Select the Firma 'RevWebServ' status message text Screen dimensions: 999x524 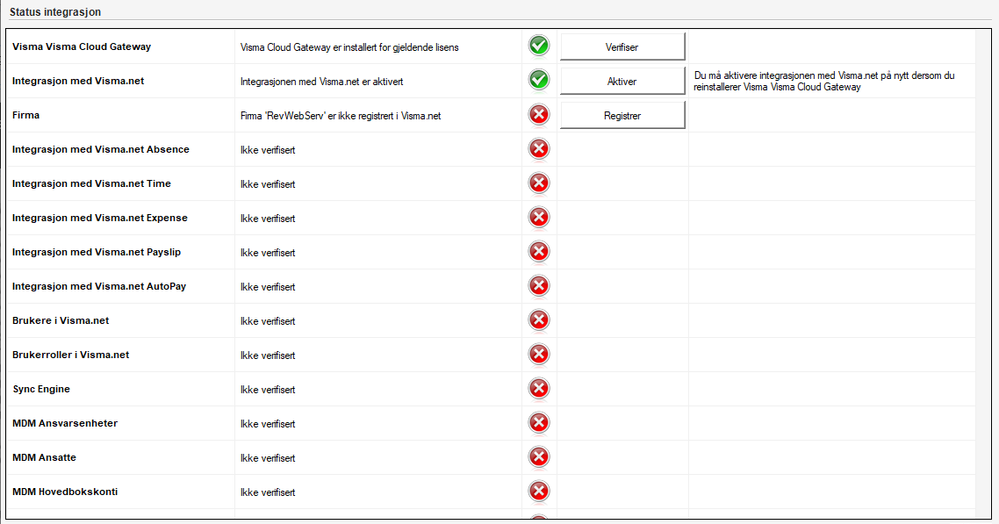tap(340, 116)
